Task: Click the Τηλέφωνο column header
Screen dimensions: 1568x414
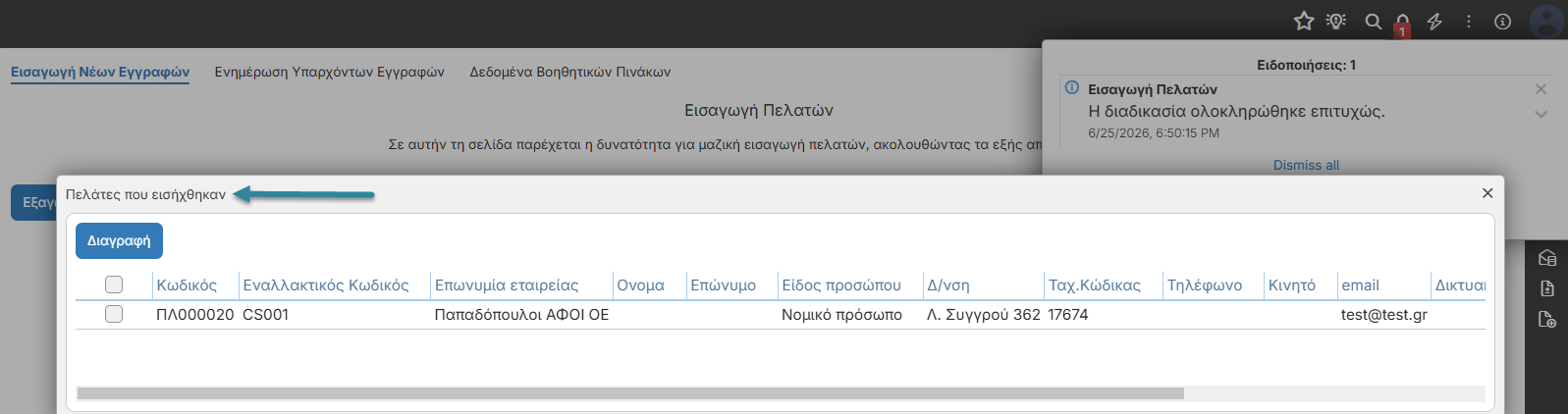Action: click(1205, 285)
